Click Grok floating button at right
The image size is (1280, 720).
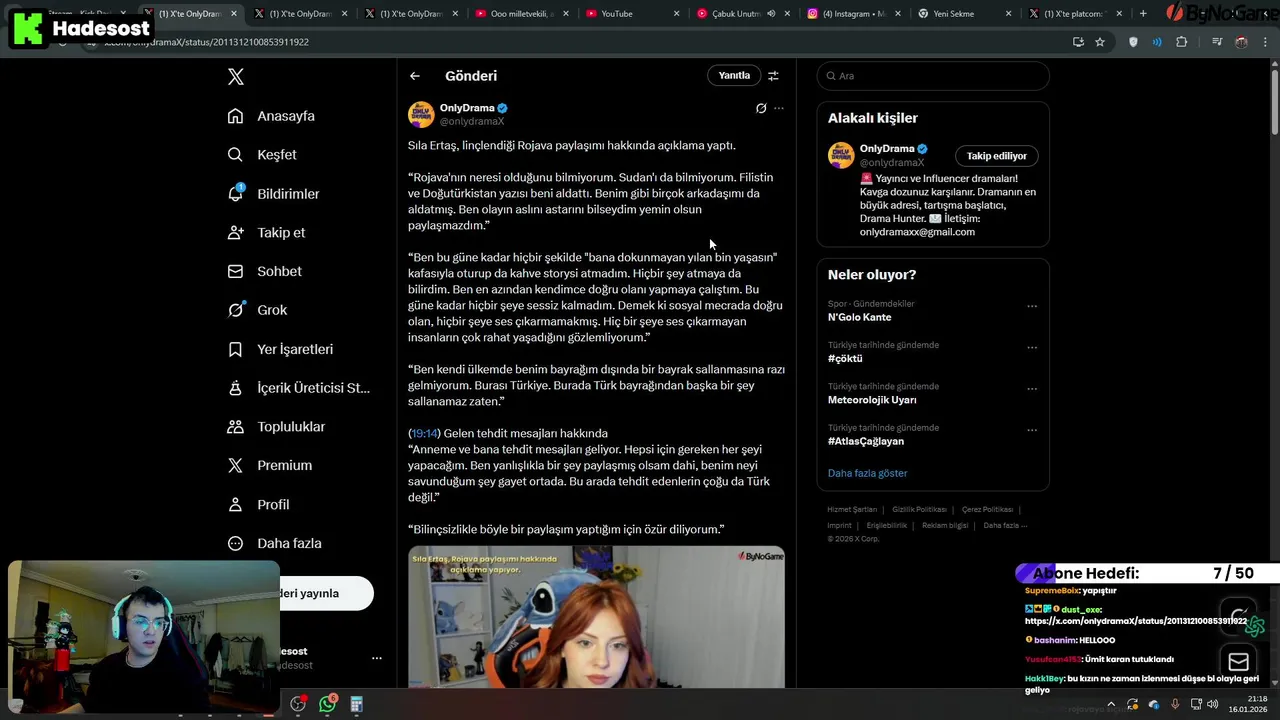pos(1239,616)
